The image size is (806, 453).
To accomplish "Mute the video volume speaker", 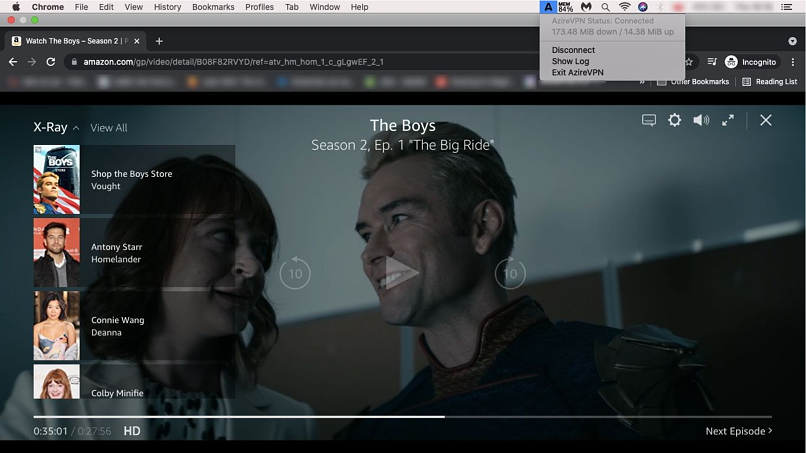I will tap(701, 120).
